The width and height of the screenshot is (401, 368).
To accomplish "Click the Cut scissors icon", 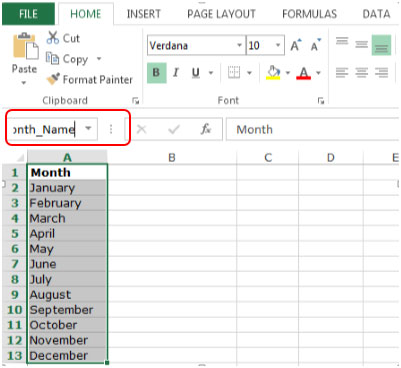I will click(x=53, y=38).
